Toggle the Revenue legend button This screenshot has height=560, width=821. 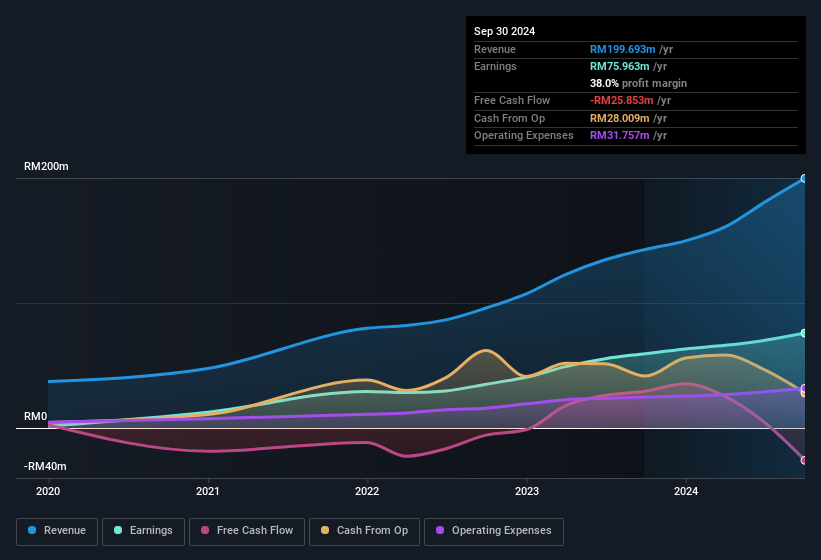click(x=57, y=531)
